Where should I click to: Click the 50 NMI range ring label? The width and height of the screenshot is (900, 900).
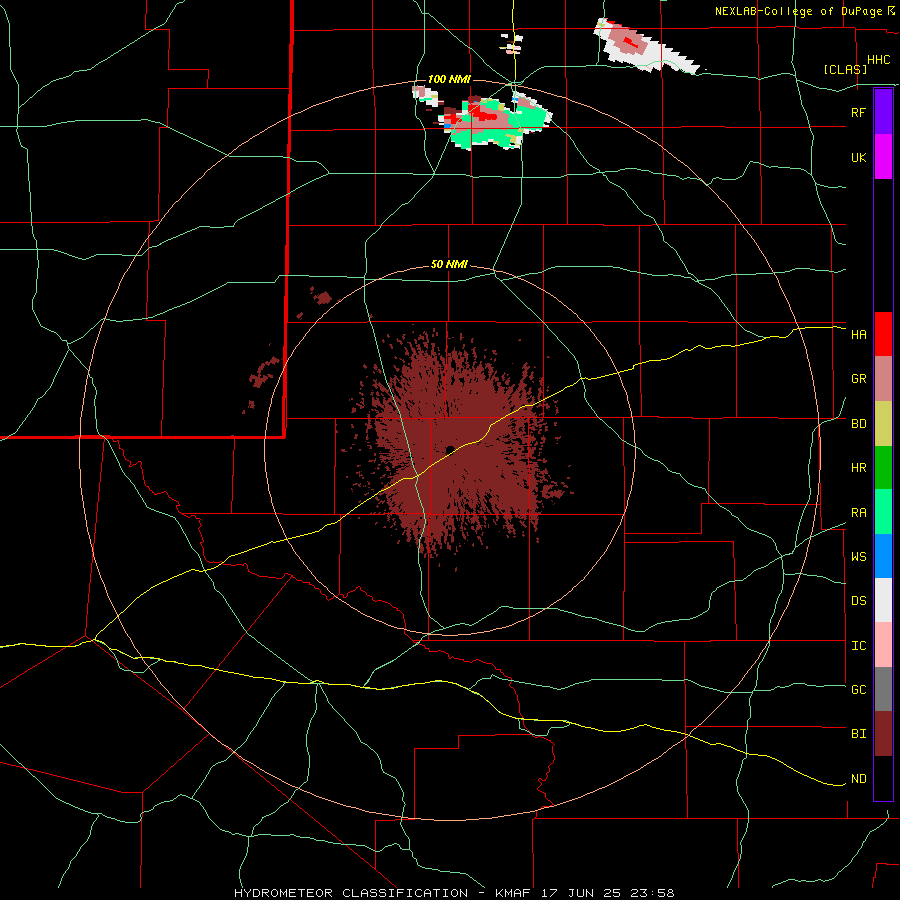tap(449, 265)
